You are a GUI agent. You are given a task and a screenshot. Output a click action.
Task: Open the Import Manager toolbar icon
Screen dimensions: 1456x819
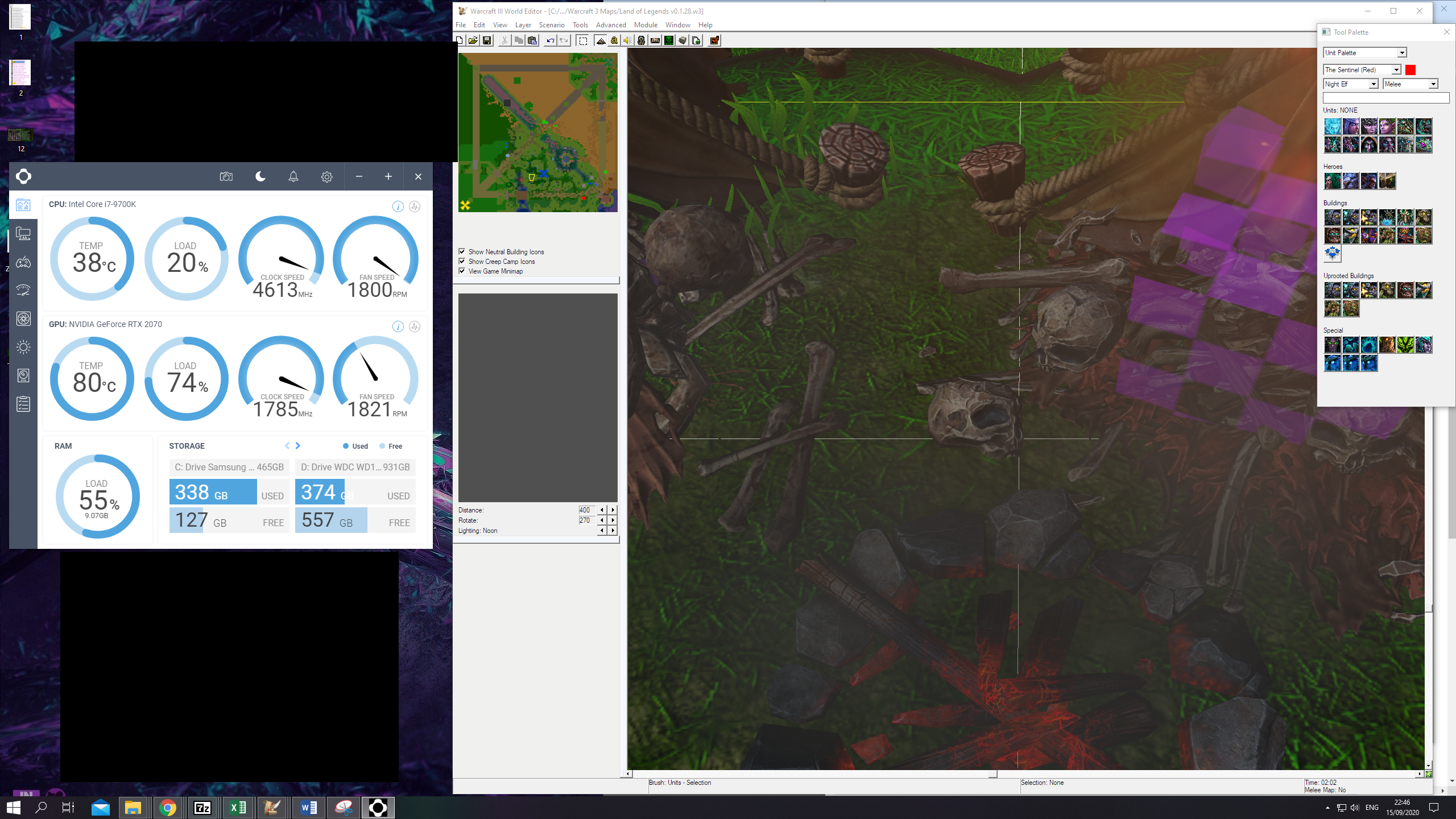[x=696, y=40]
